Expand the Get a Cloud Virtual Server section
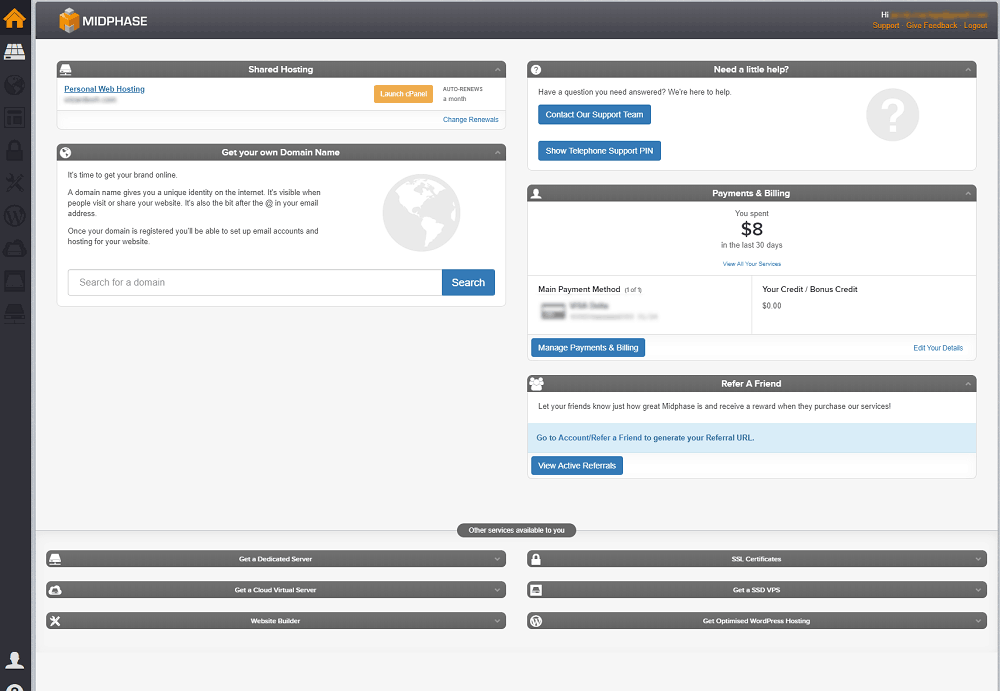The width and height of the screenshot is (1000, 691). coord(497,590)
